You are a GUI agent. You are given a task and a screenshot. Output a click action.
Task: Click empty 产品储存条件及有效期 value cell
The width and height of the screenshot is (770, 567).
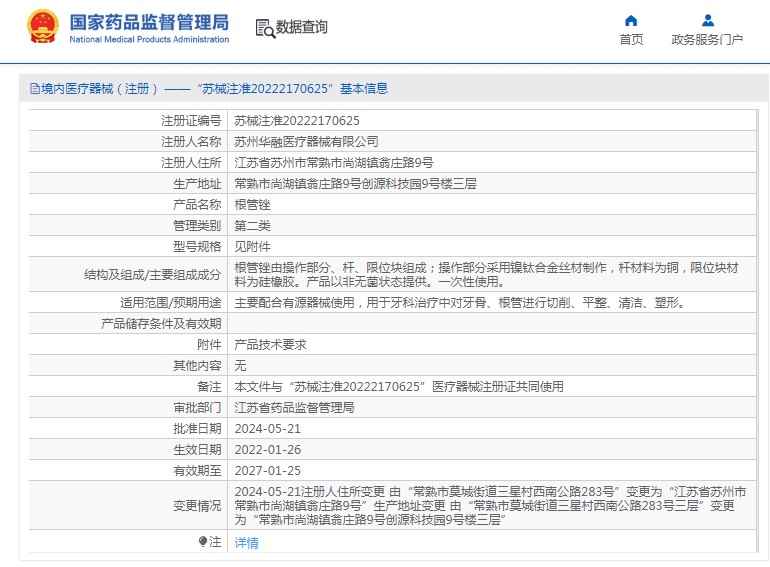[492, 324]
